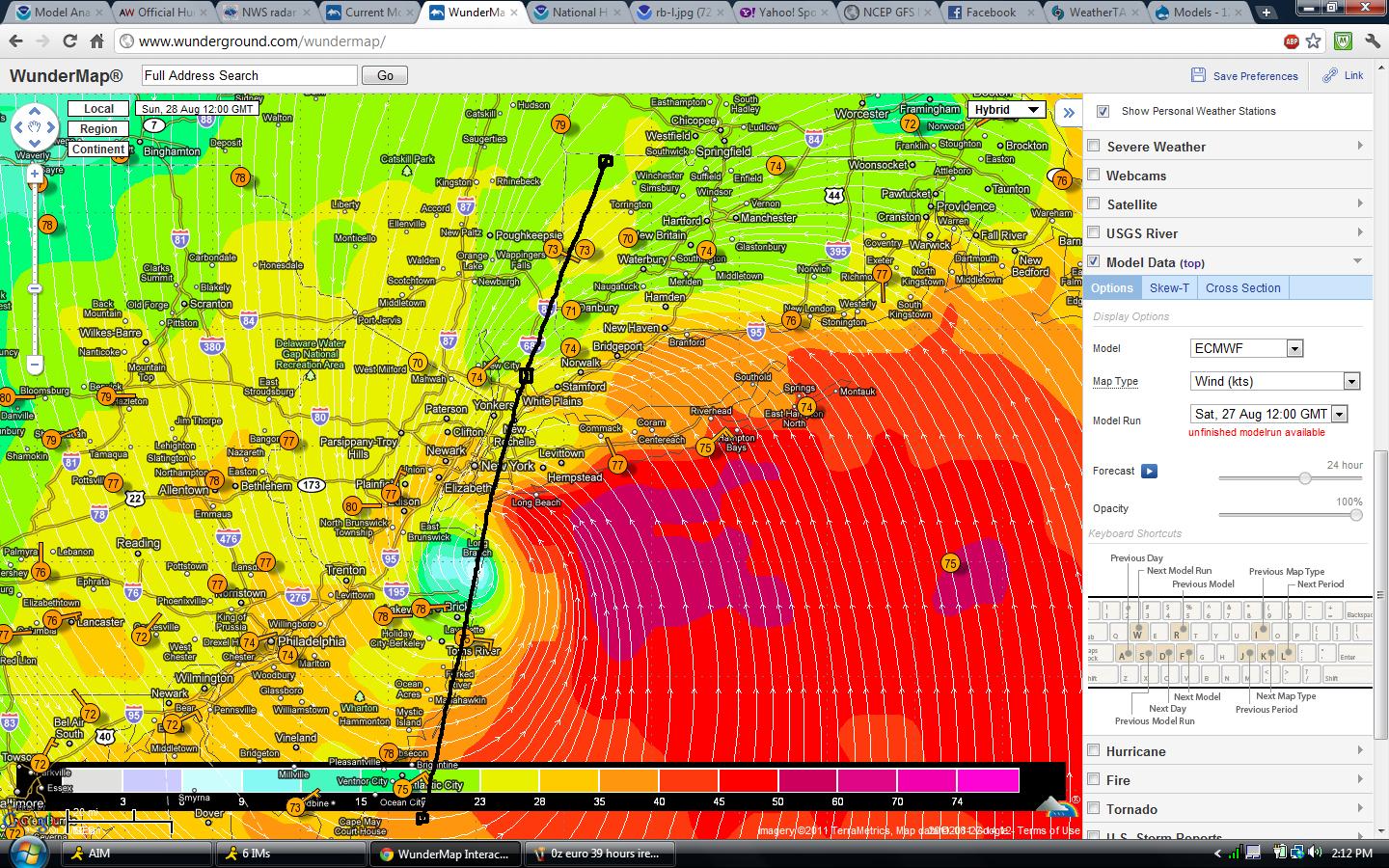1389x868 pixels.
Task: Enable the Severe Weather layer checkbox
Action: pyautogui.click(x=1094, y=147)
